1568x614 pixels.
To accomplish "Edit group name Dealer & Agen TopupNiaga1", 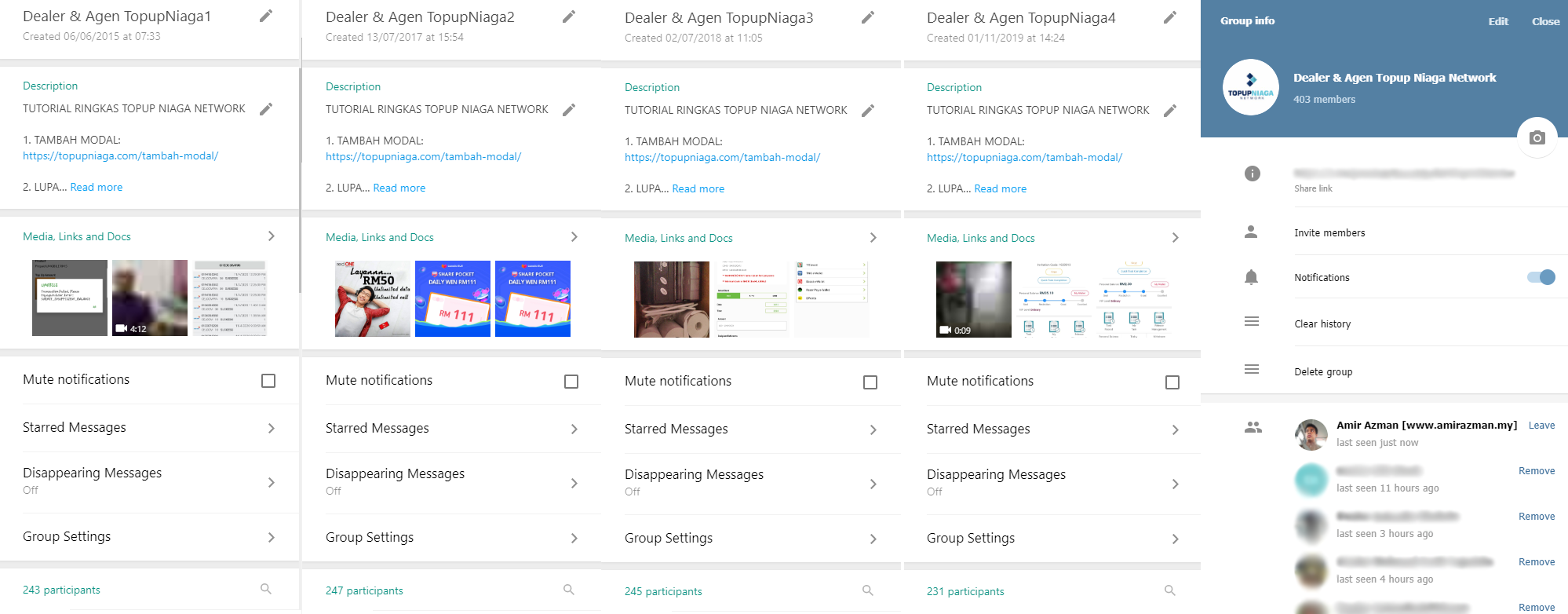I will tap(266, 16).
